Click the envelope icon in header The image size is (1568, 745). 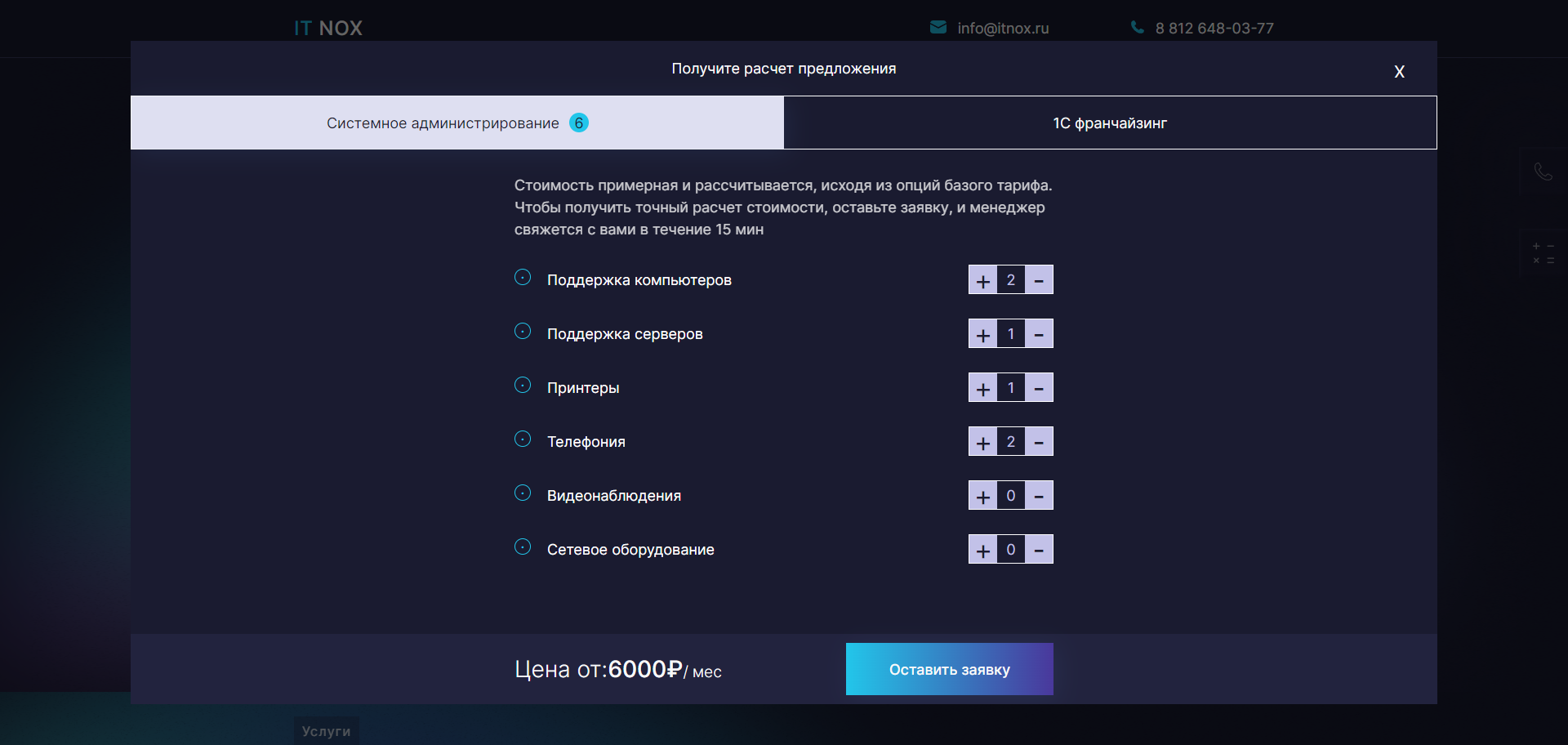[938, 27]
